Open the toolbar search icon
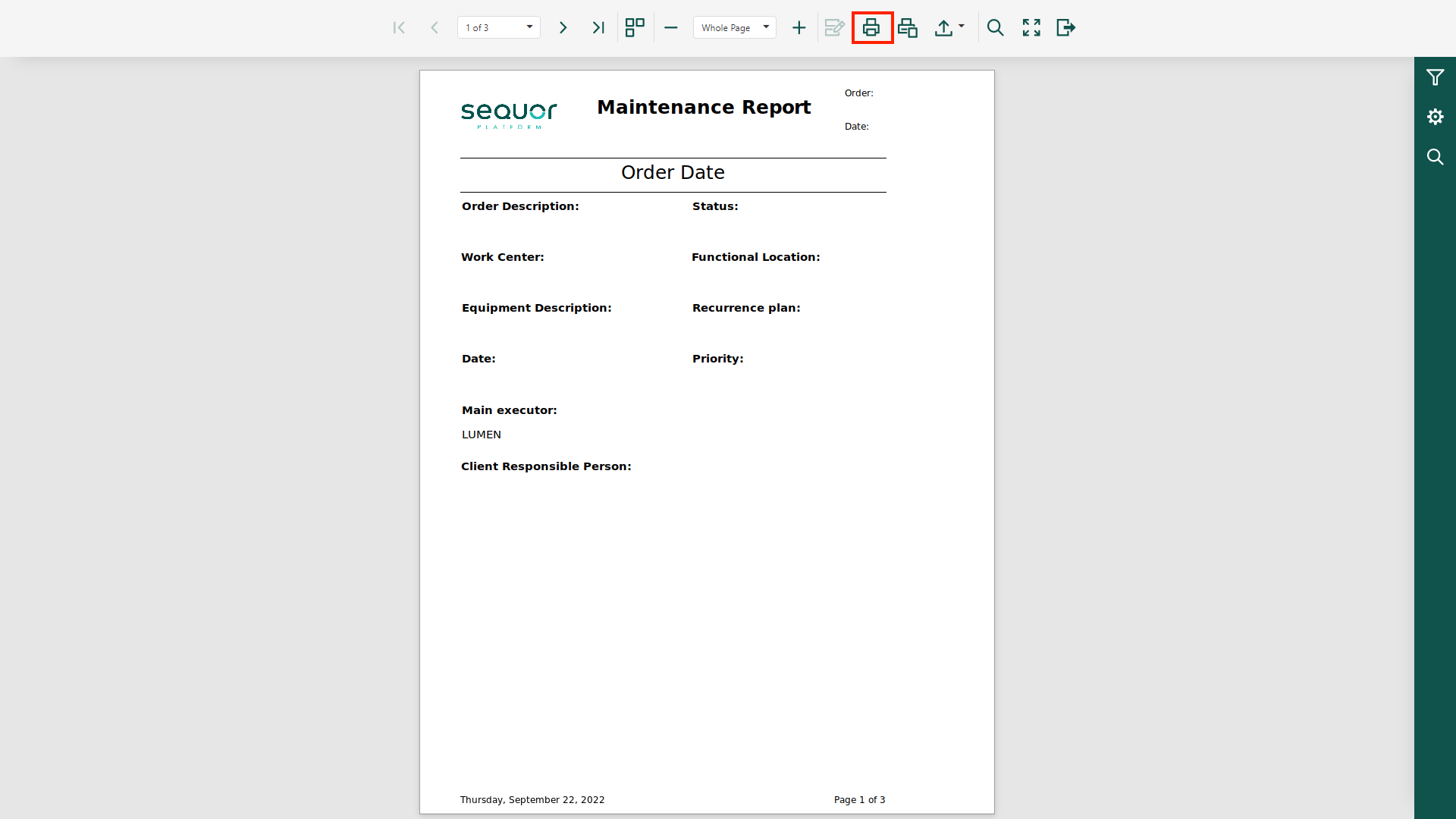 point(996,28)
